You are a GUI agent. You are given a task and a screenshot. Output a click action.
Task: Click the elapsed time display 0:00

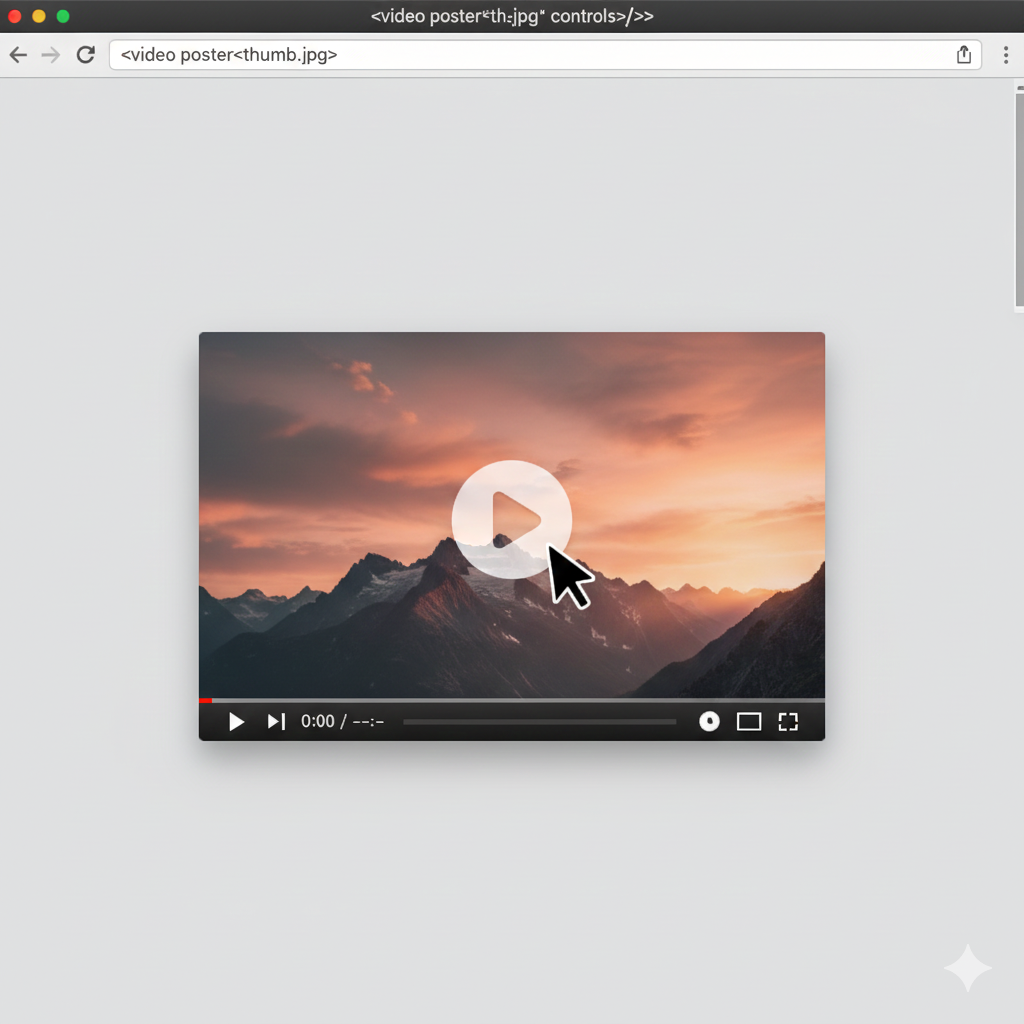pyautogui.click(x=315, y=721)
